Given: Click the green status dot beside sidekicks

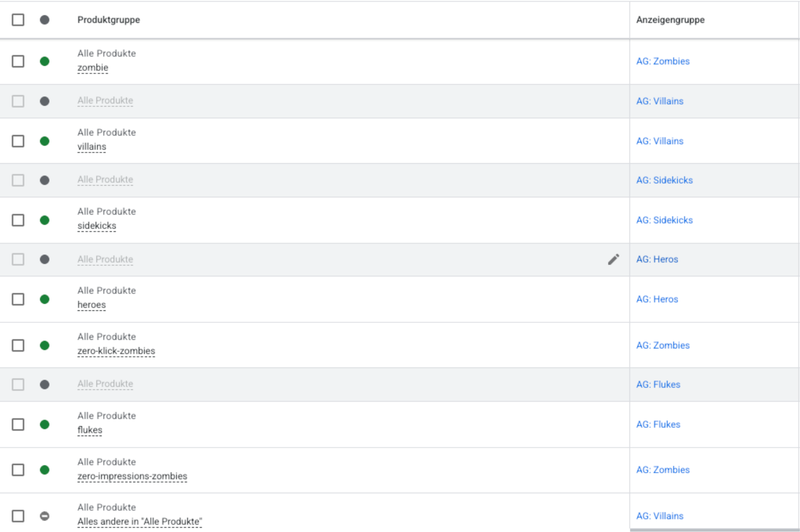Looking at the screenshot, I should 44,220.
